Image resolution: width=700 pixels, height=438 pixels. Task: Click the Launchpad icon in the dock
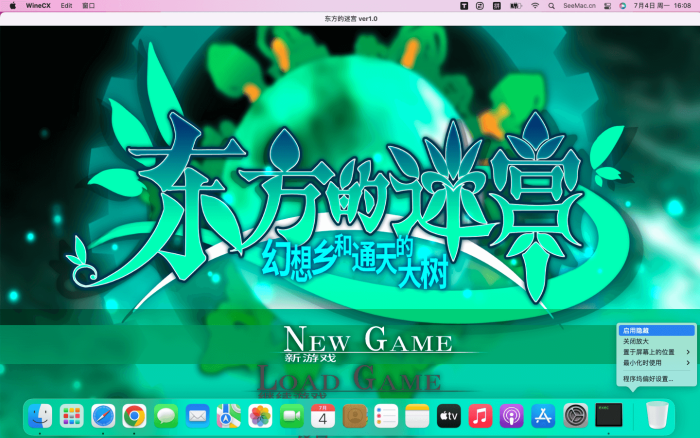[71, 415]
